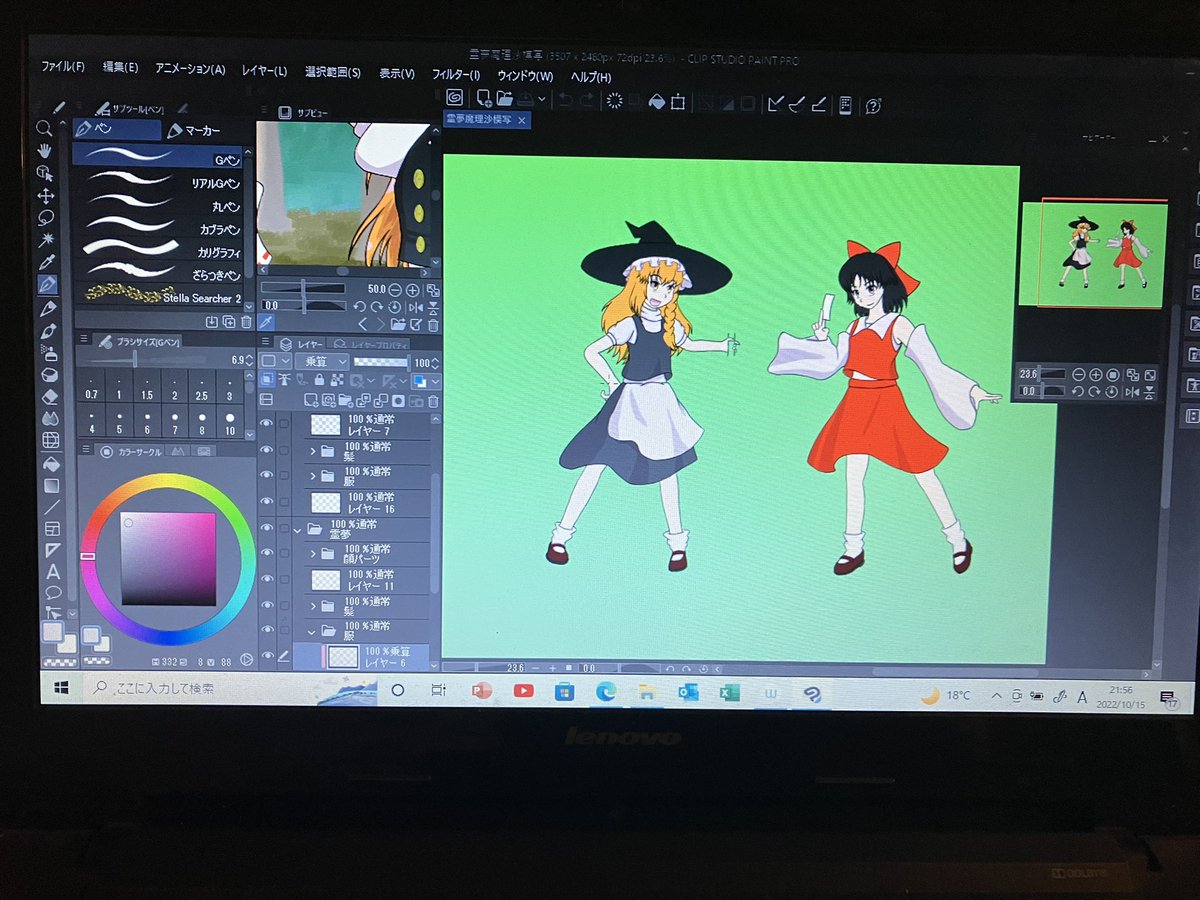Toggle Lock Layer icon in layer panel
This screenshot has height=900, width=1200.
pos(319,380)
